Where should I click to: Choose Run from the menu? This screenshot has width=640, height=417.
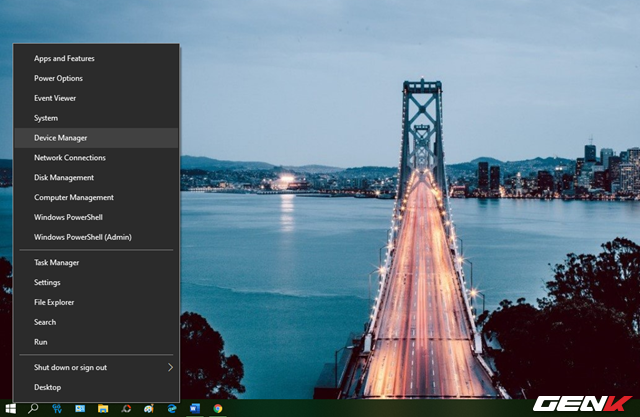[41, 342]
